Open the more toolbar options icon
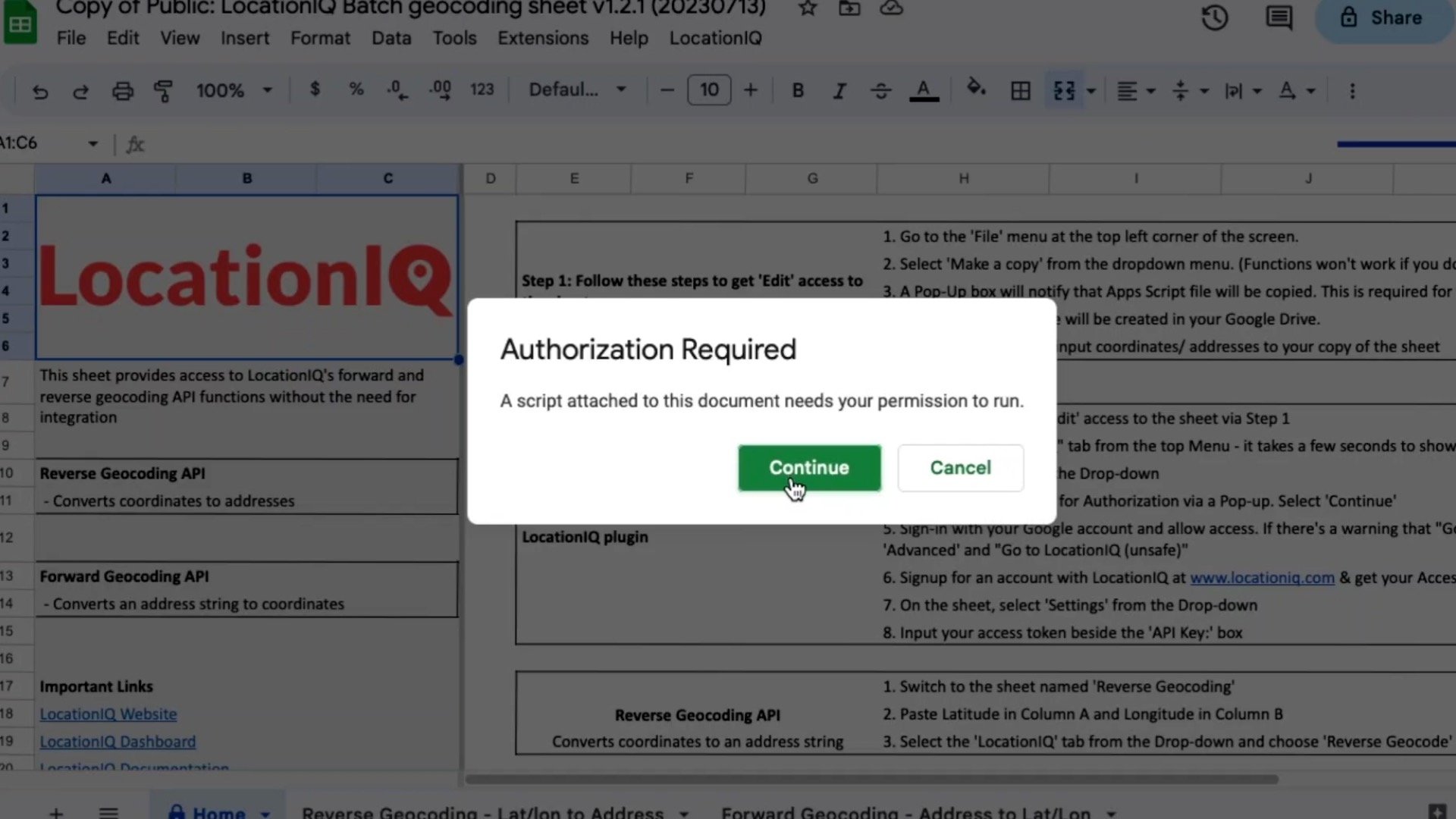This screenshot has width=1456, height=819. click(1352, 91)
